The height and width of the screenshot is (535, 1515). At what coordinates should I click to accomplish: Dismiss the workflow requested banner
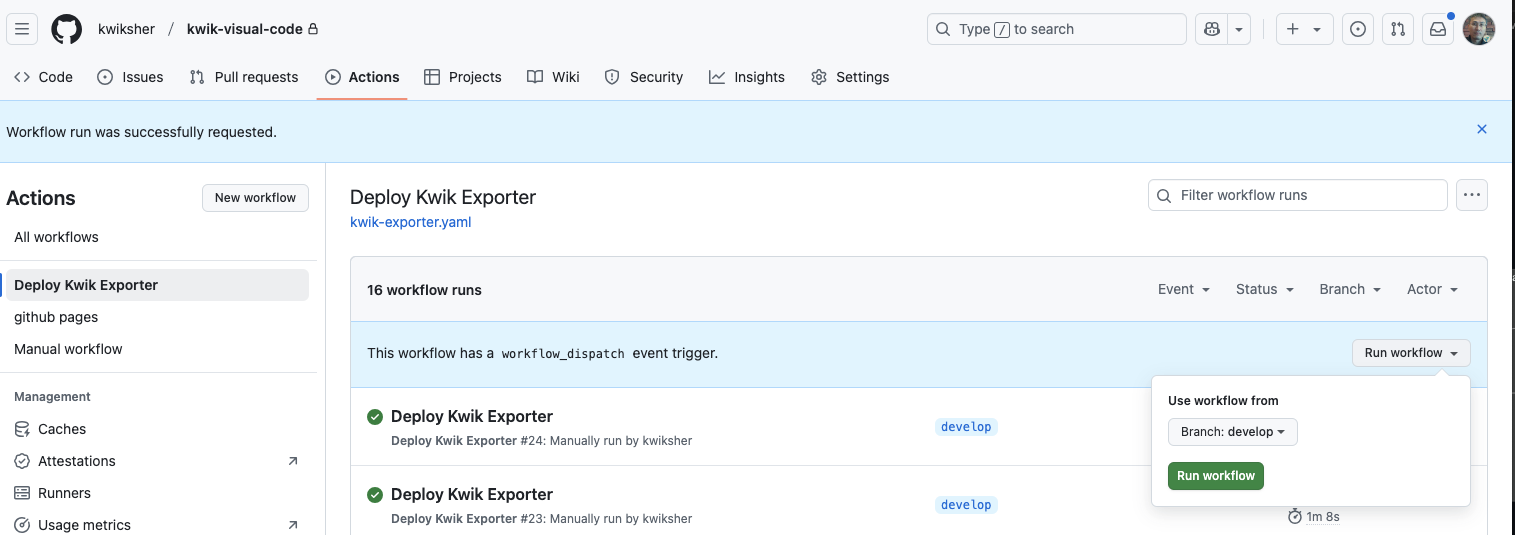[x=1482, y=129]
